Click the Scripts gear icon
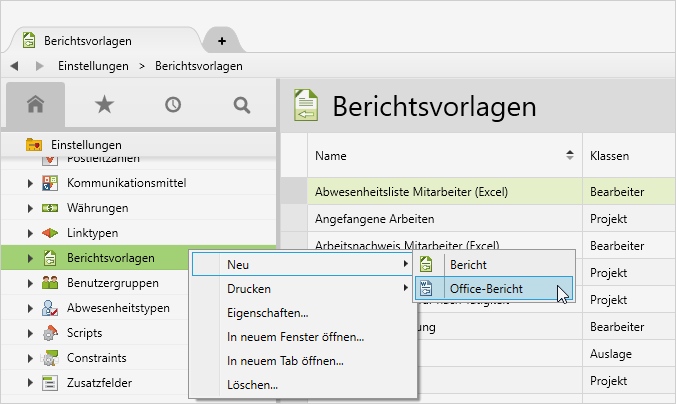This screenshot has width=676, height=404. click(x=50, y=333)
